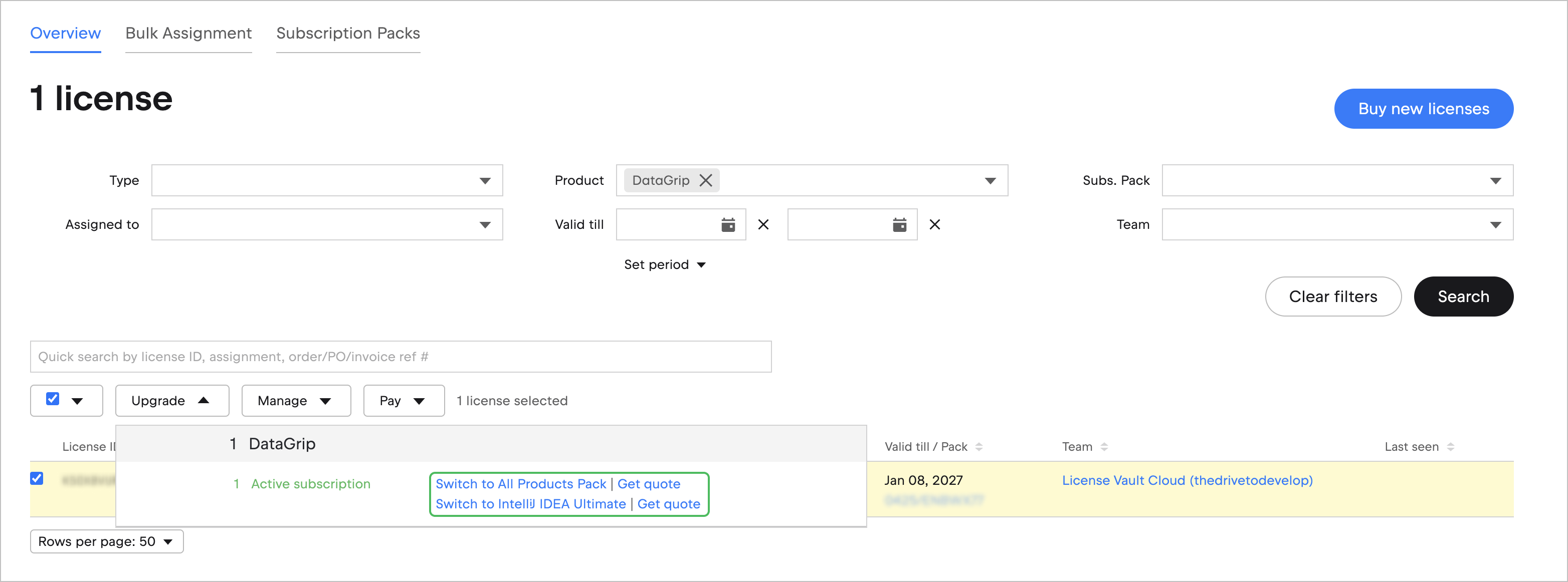The image size is (1568, 582).
Task: Open the calendar picker for first Valid till date
Action: (x=728, y=224)
